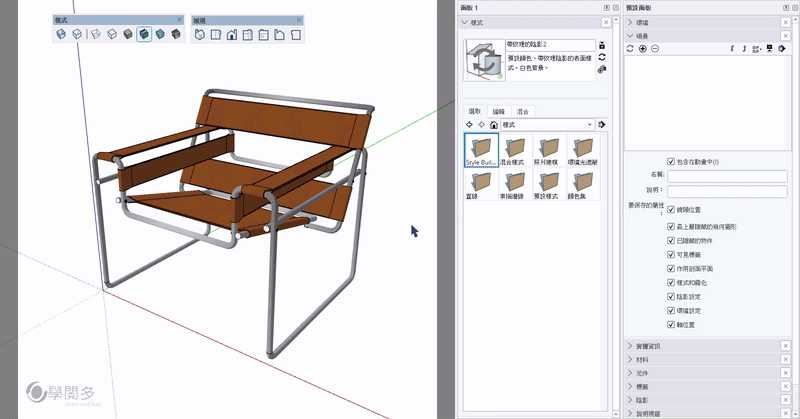This screenshot has width=800, height=419.
Task: Switch to Iso view
Action: (200, 35)
